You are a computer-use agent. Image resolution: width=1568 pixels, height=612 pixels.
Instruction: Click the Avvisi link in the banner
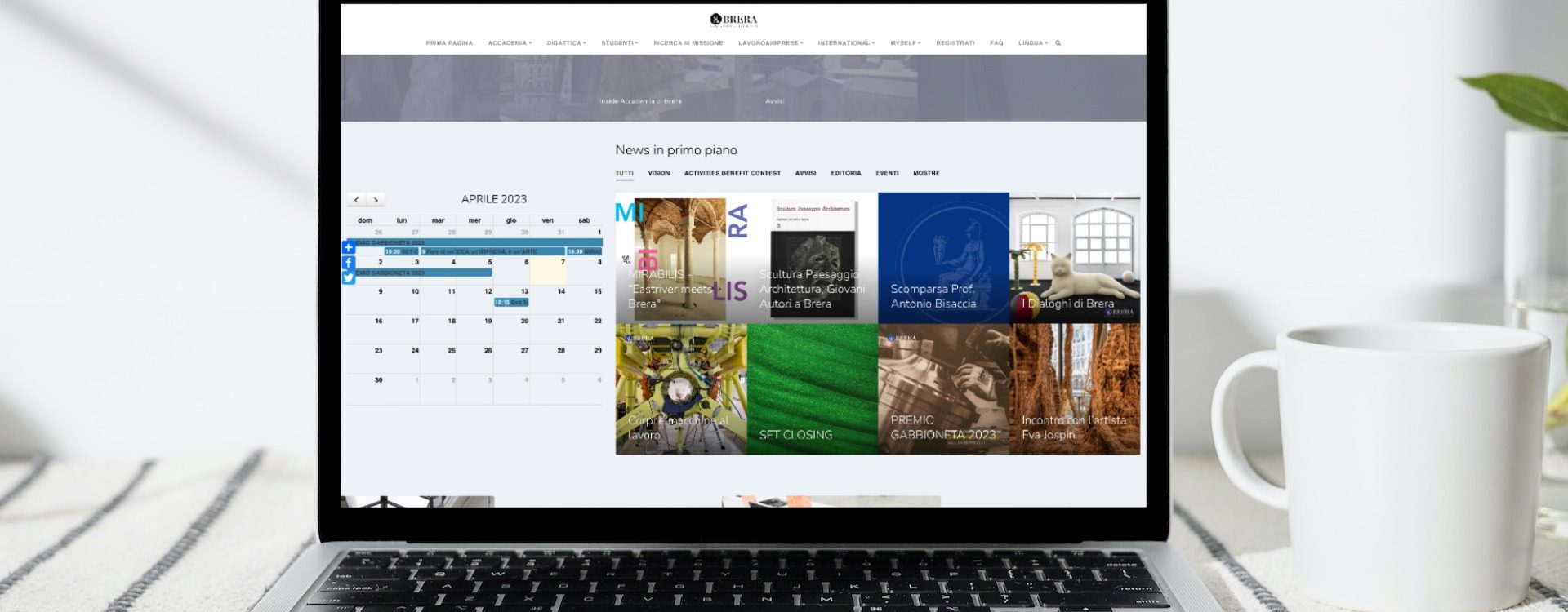774,101
